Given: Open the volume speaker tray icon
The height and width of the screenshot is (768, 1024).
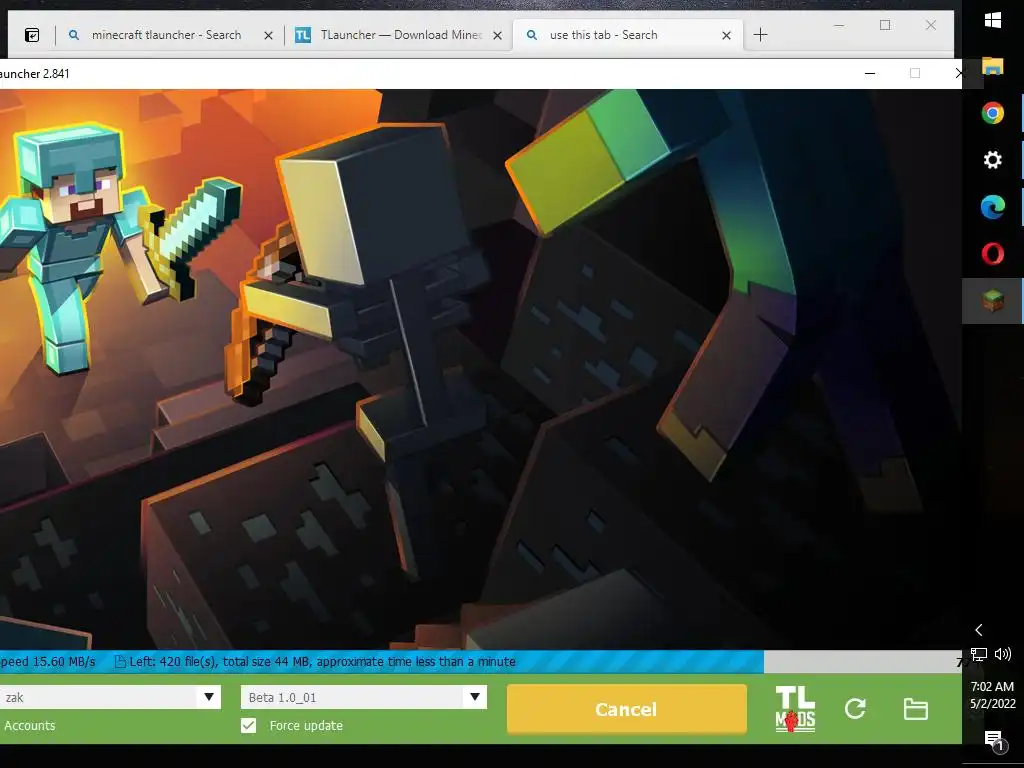Looking at the screenshot, I should tap(1002, 654).
